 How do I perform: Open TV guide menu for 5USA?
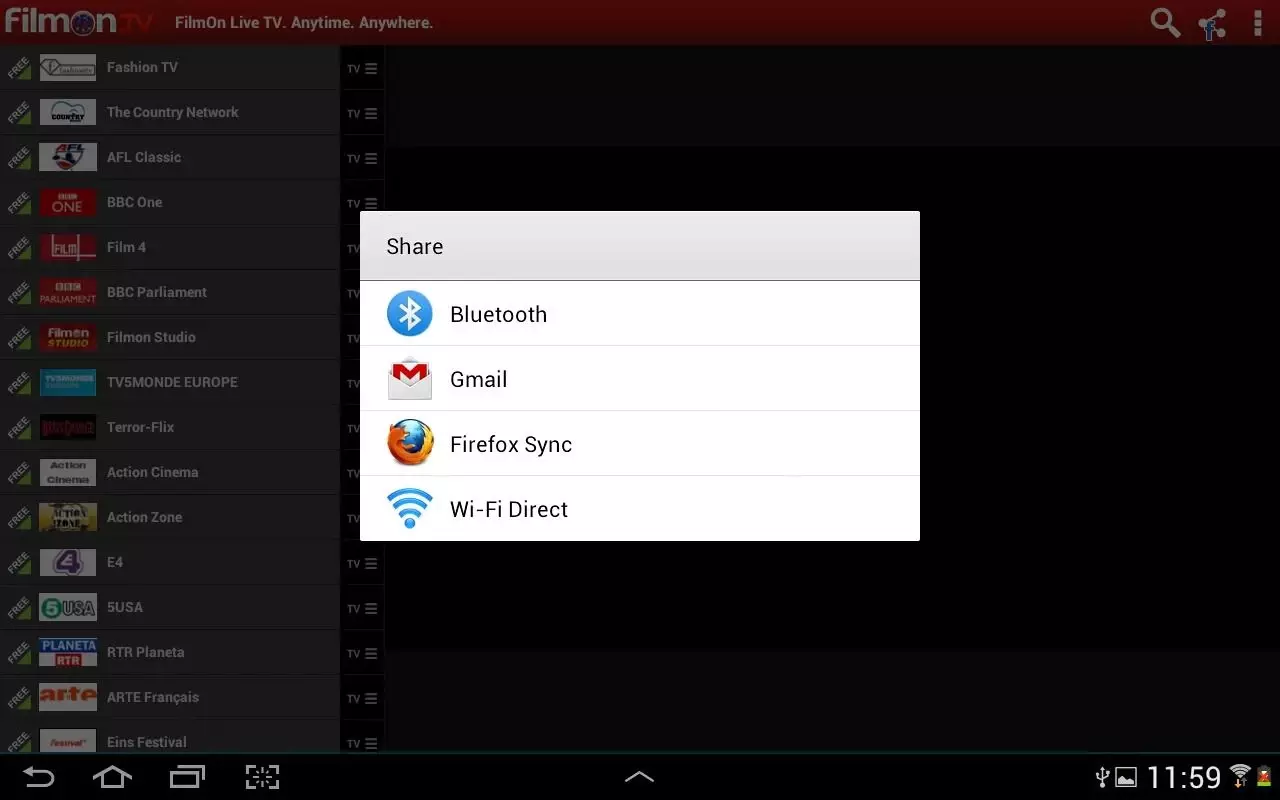click(x=362, y=609)
